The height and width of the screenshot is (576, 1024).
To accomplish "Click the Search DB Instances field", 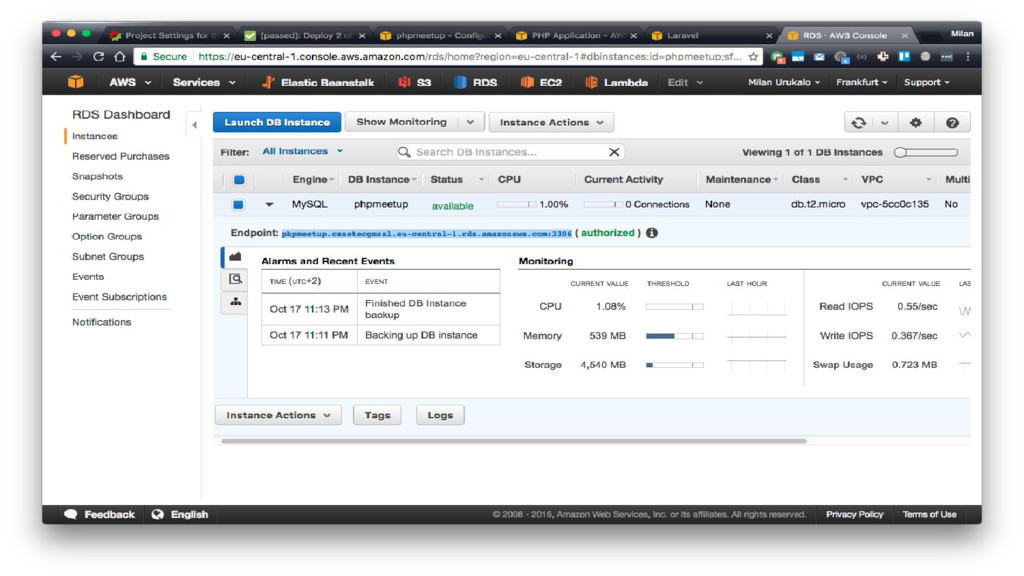I will click(x=509, y=152).
